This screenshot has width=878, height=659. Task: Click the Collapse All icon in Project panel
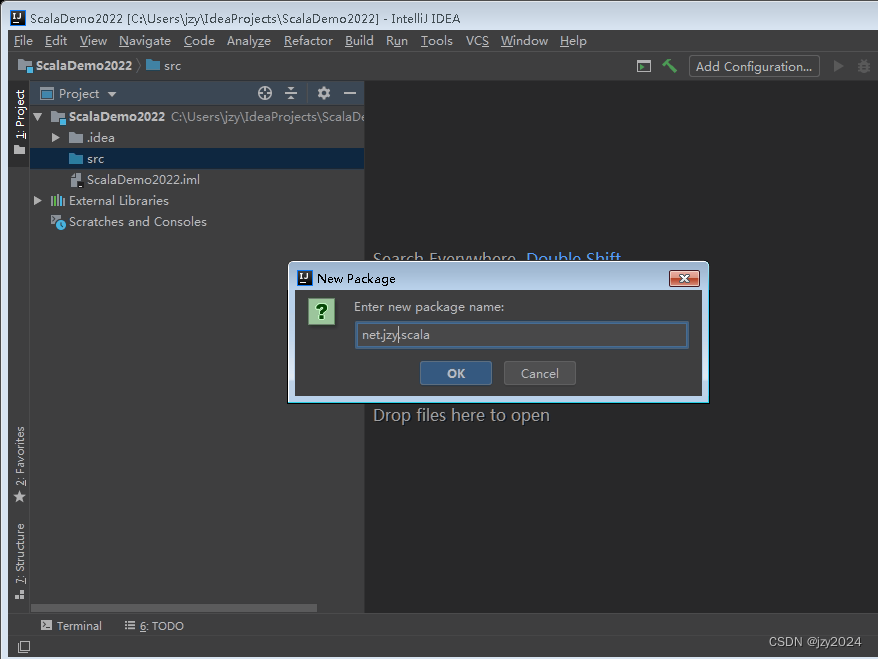pyautogui.click(x=291, y=93)
